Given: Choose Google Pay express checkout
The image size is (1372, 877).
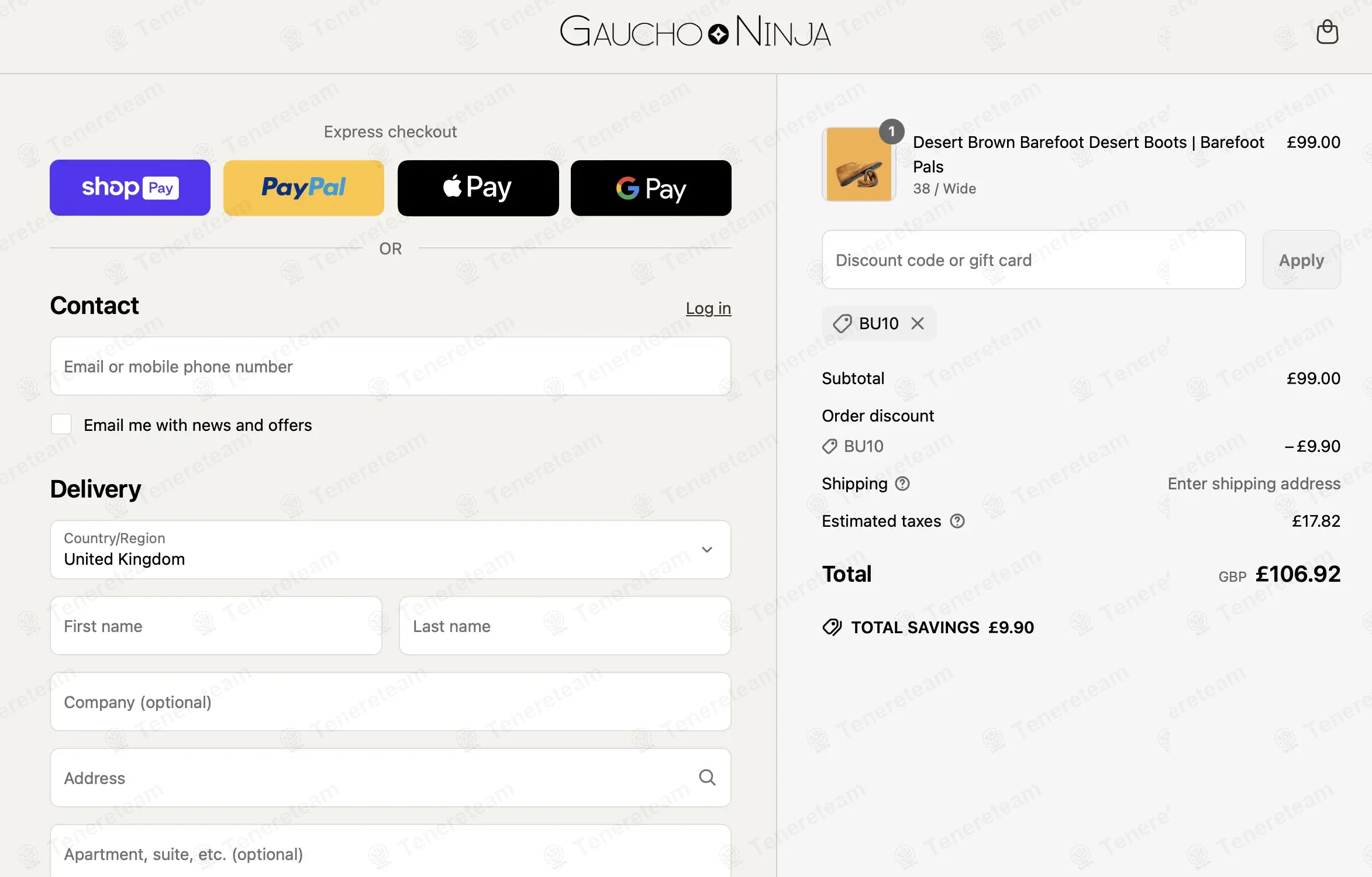Looking at the screenshot, I should (x=651, y=188).
